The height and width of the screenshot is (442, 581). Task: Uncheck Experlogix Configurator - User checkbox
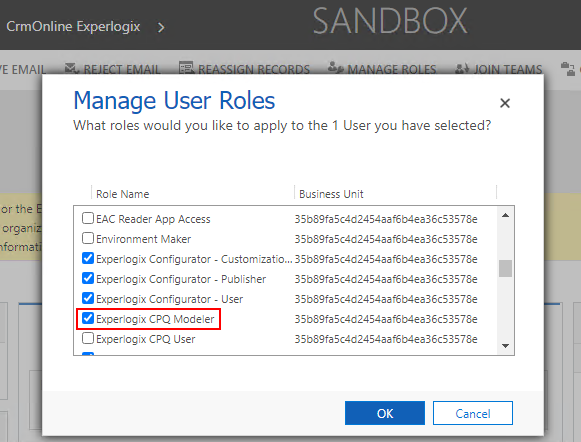(88, 298)
